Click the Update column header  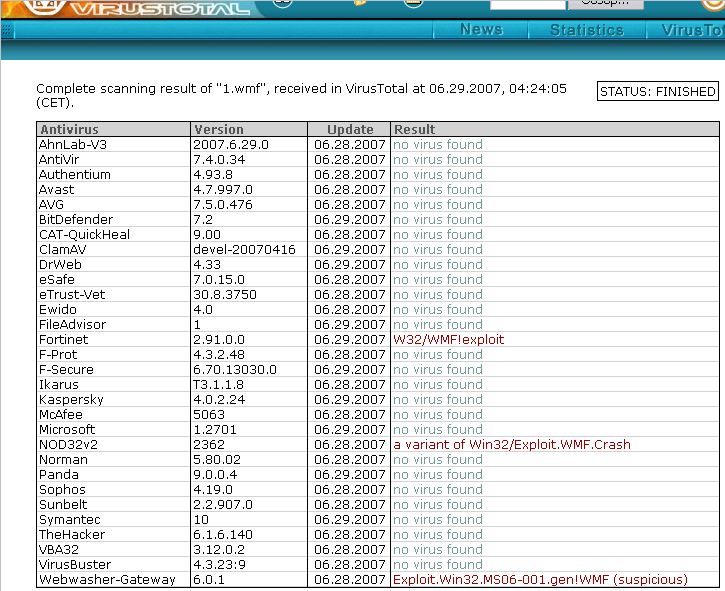click(x=350, y=129)
